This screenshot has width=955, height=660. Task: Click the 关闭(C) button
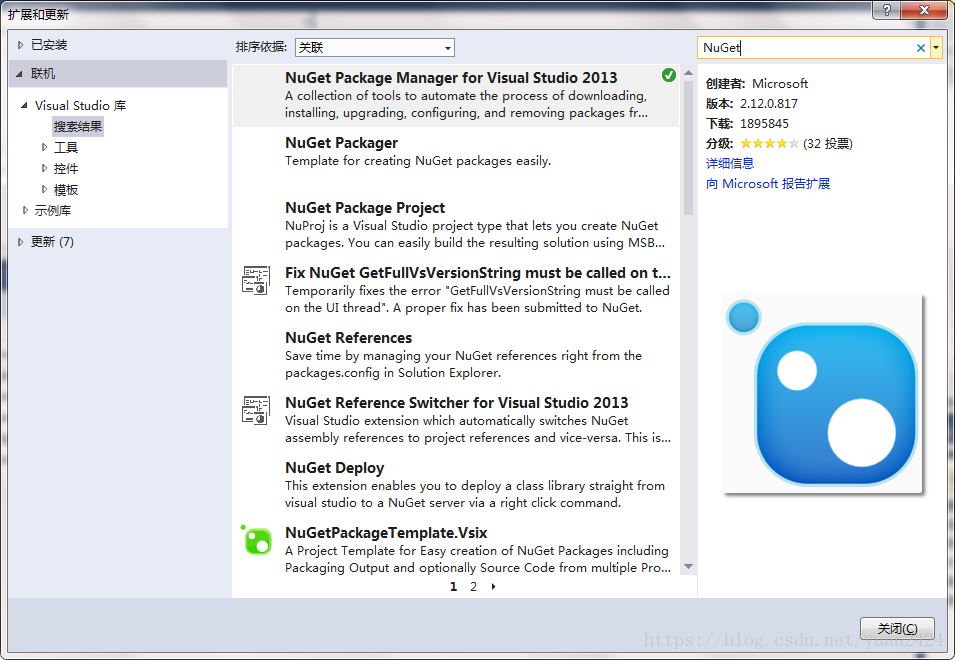coord(897,628)
